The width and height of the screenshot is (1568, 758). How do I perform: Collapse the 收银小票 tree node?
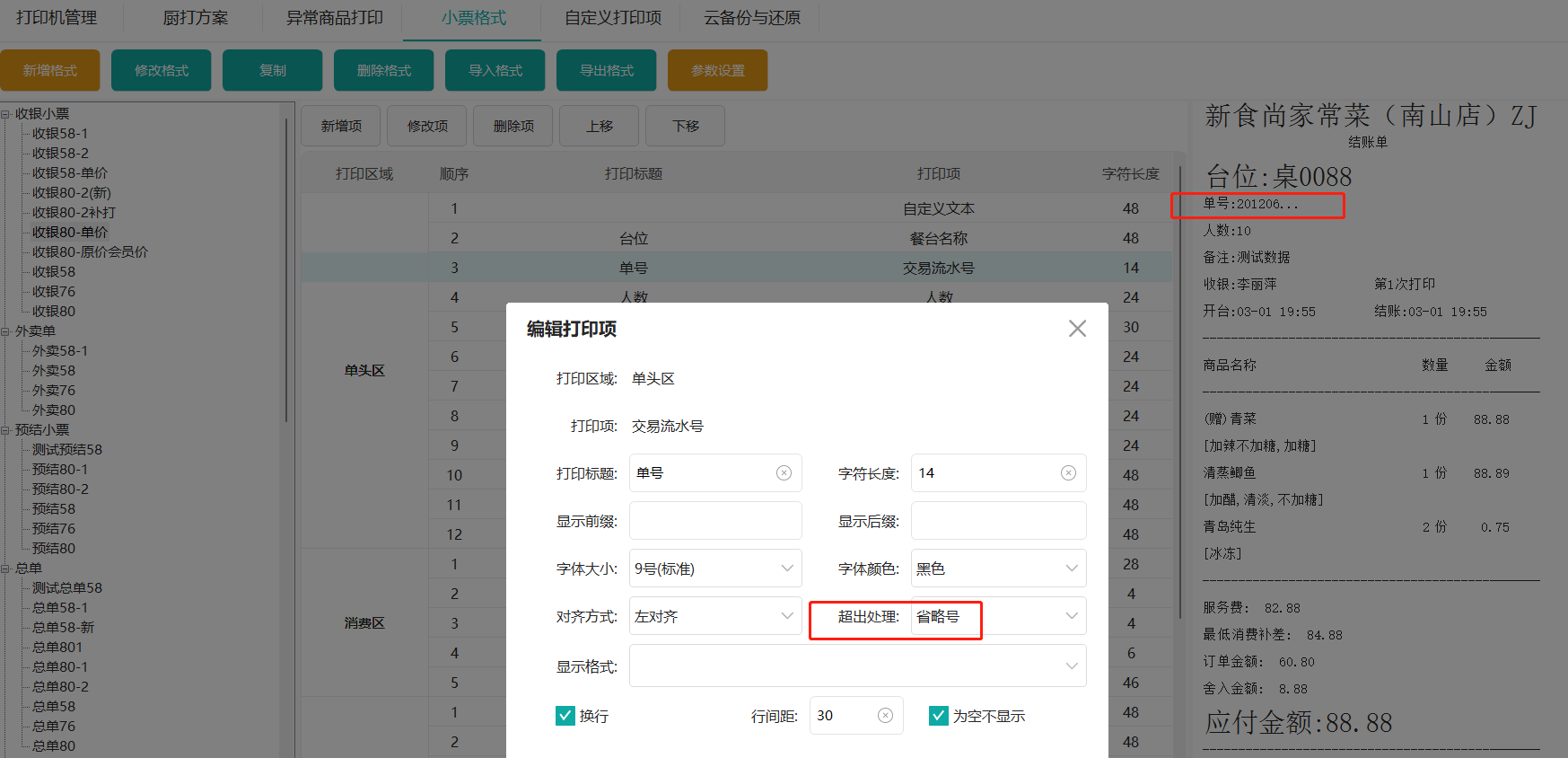(5, 114)
